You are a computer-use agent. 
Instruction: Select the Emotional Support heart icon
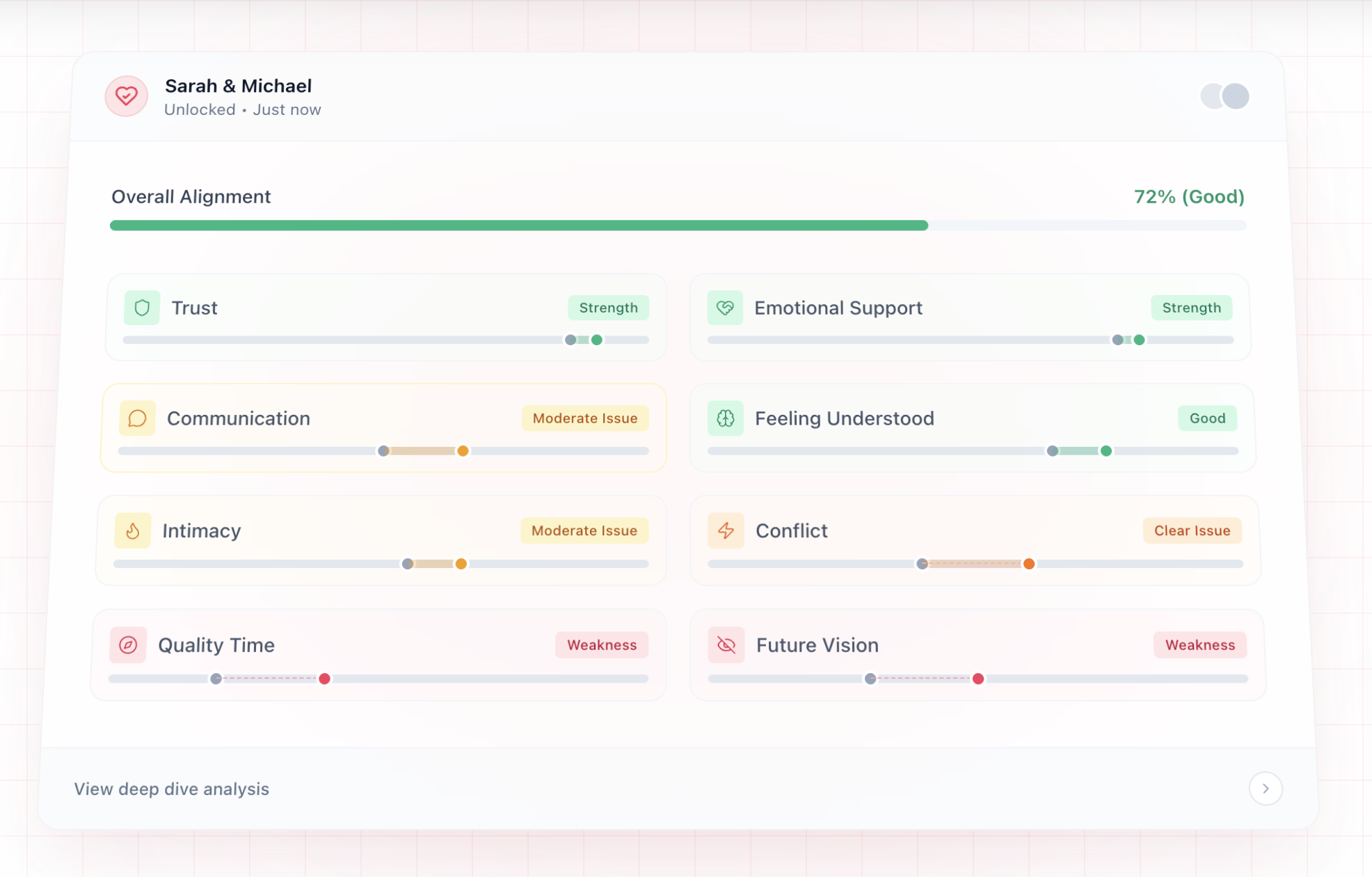[x=725, y=307]
